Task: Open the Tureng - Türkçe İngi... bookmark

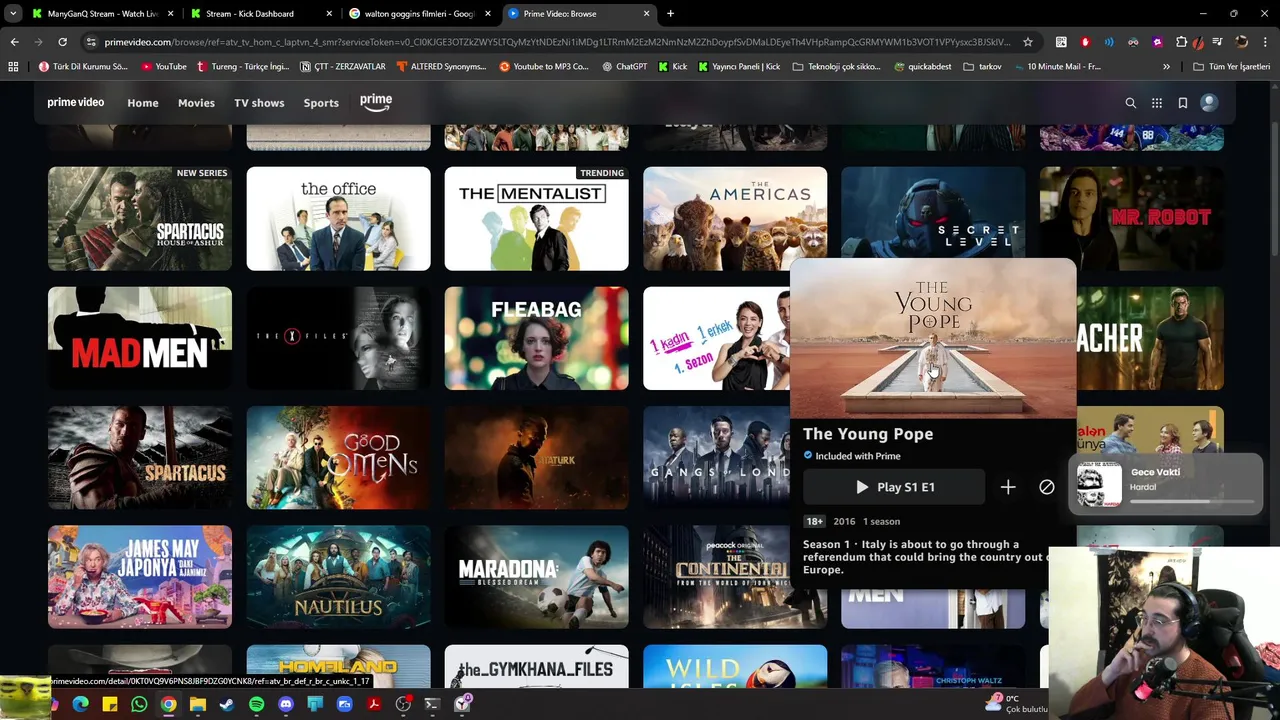Action: click(x=243, y=67)
